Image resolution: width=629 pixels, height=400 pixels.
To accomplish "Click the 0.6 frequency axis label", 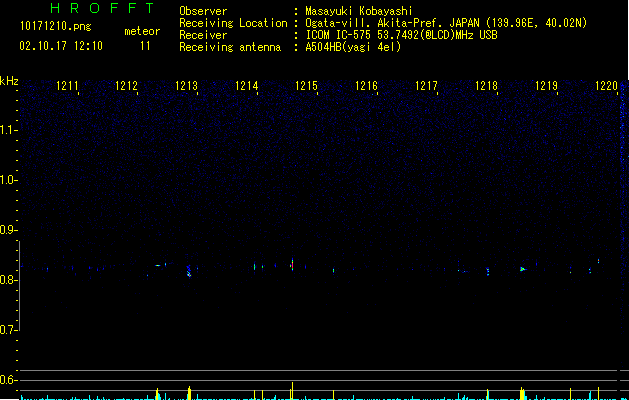I will (x=8, y=380).
